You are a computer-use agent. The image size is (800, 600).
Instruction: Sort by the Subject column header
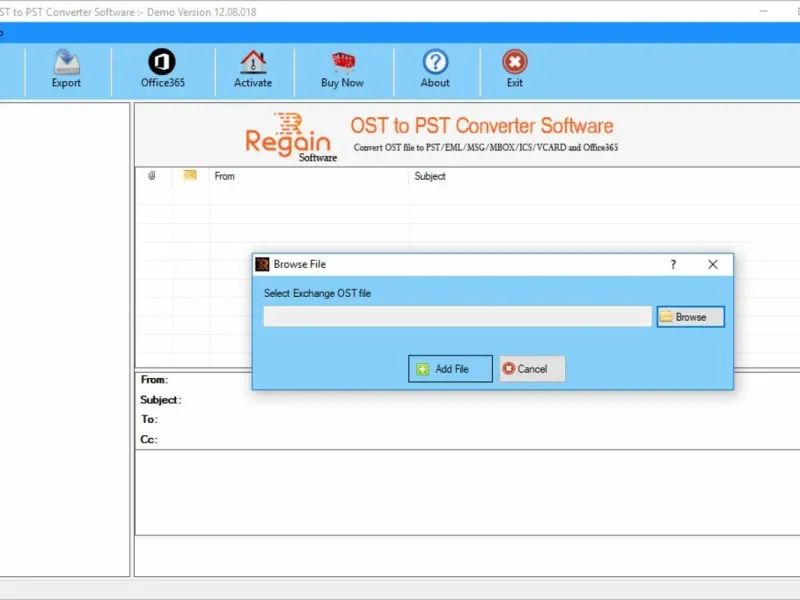tap(430, 176)
